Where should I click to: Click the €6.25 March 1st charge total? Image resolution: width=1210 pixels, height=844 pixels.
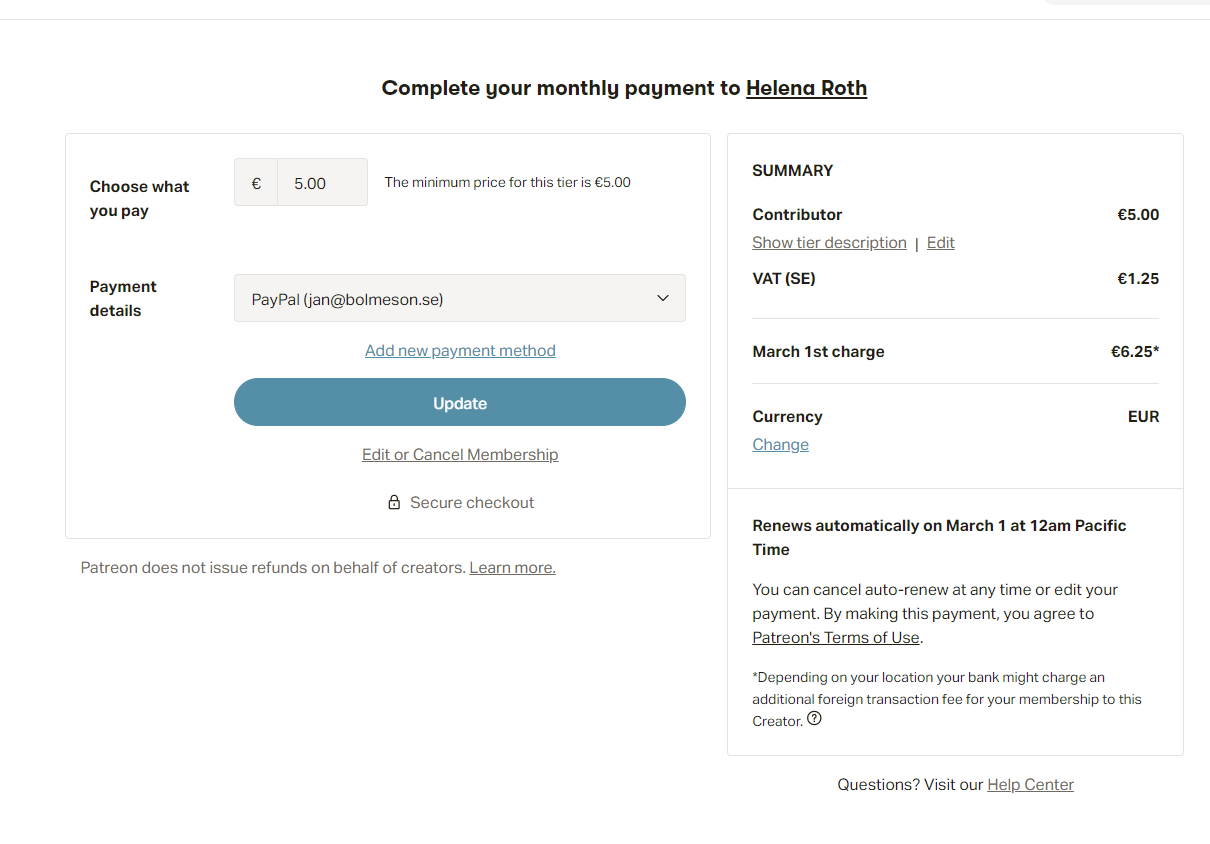tap(1134, 352)
